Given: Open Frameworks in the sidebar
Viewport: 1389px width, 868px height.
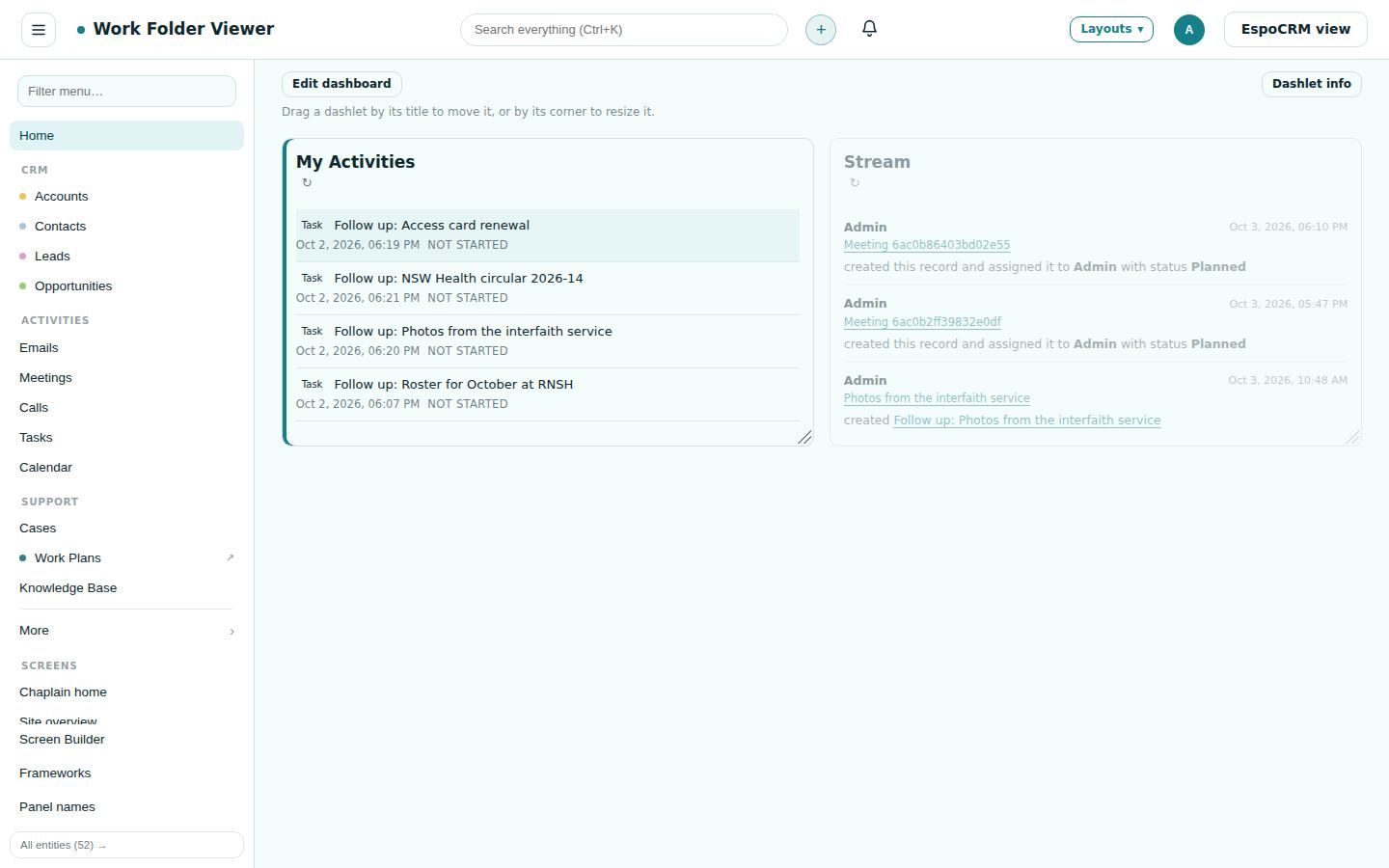Looking at the screenshot, I should (x=126, y=773).
